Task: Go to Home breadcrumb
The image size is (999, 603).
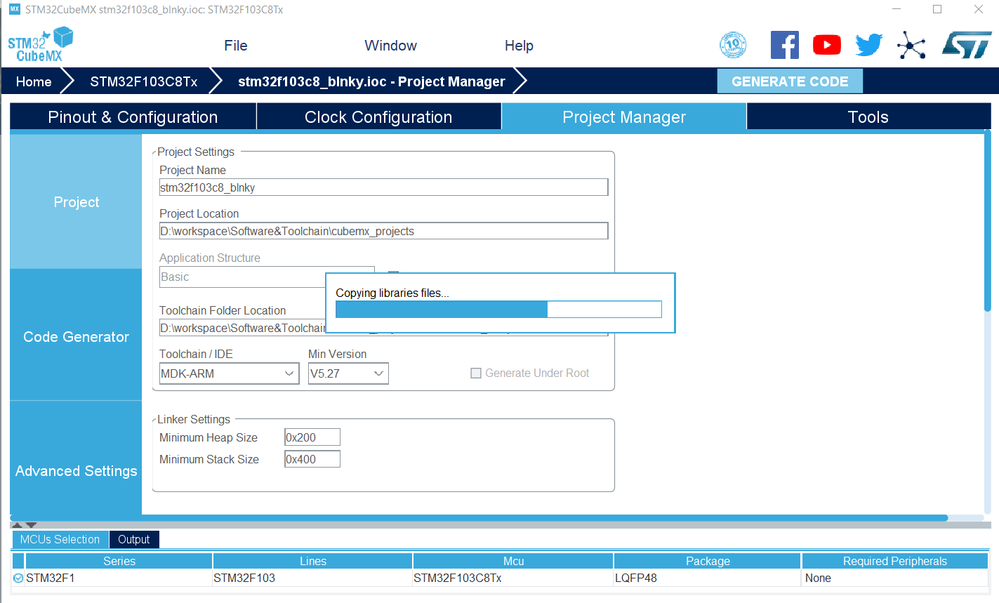Action: pyautogui.click(x=34, y=82)
